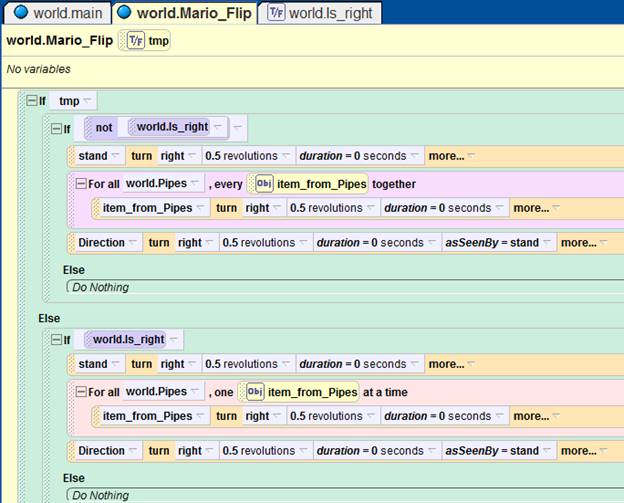The image size is (624, 503).
Task: Change right direction in second stand turn line
Action: 178,364
